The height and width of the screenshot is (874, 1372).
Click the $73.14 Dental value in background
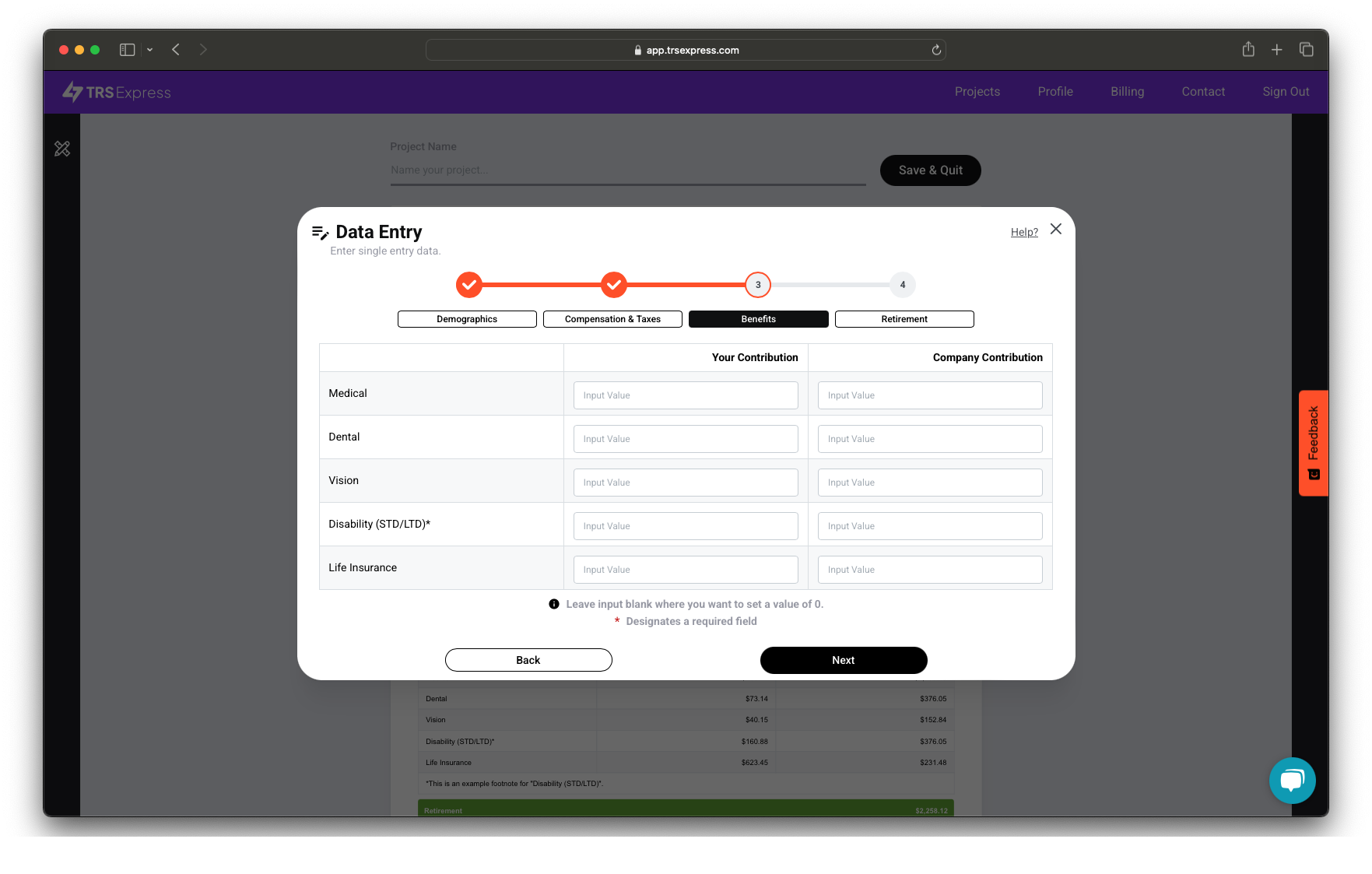[x=756, y=699]
